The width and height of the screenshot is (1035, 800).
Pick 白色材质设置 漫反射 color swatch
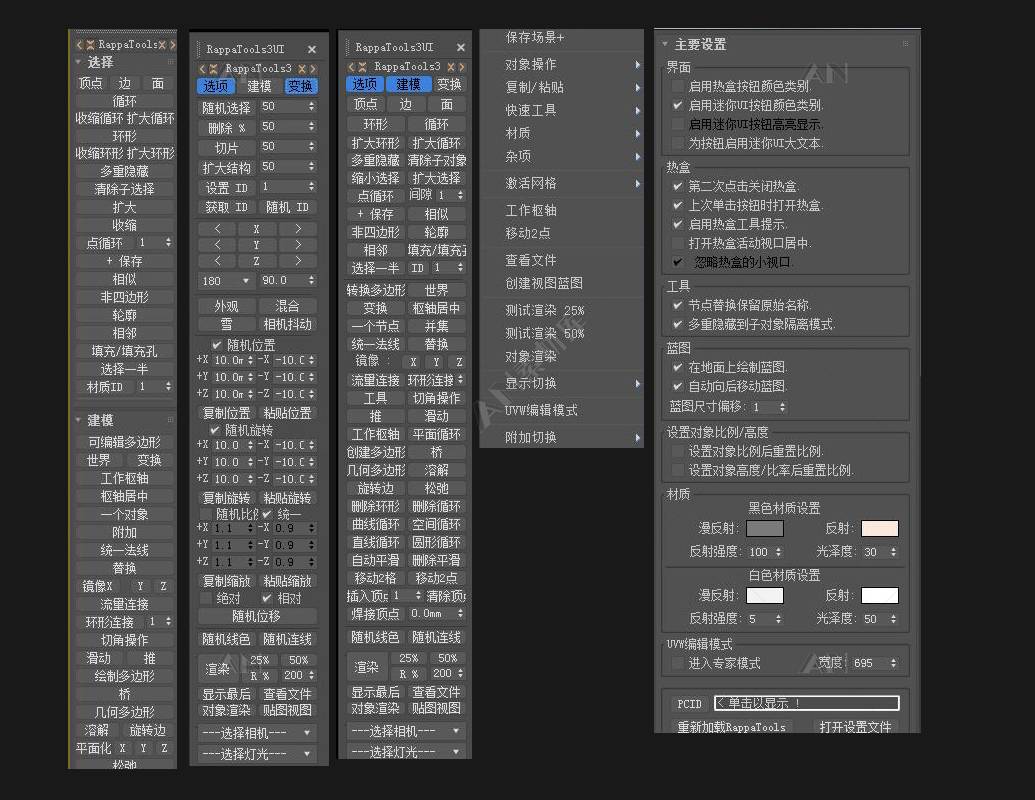[764, 595]
